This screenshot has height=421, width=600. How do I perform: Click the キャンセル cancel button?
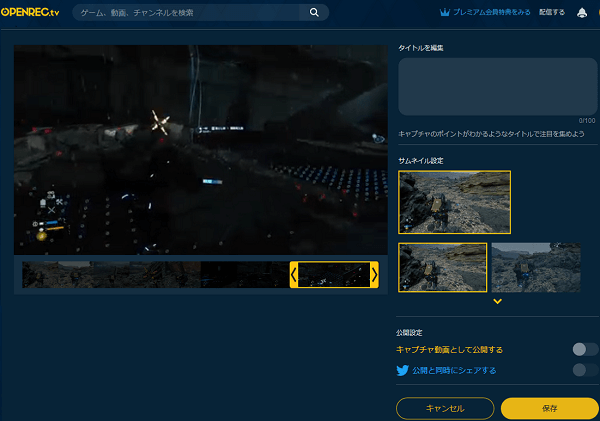tap(445, 408)
